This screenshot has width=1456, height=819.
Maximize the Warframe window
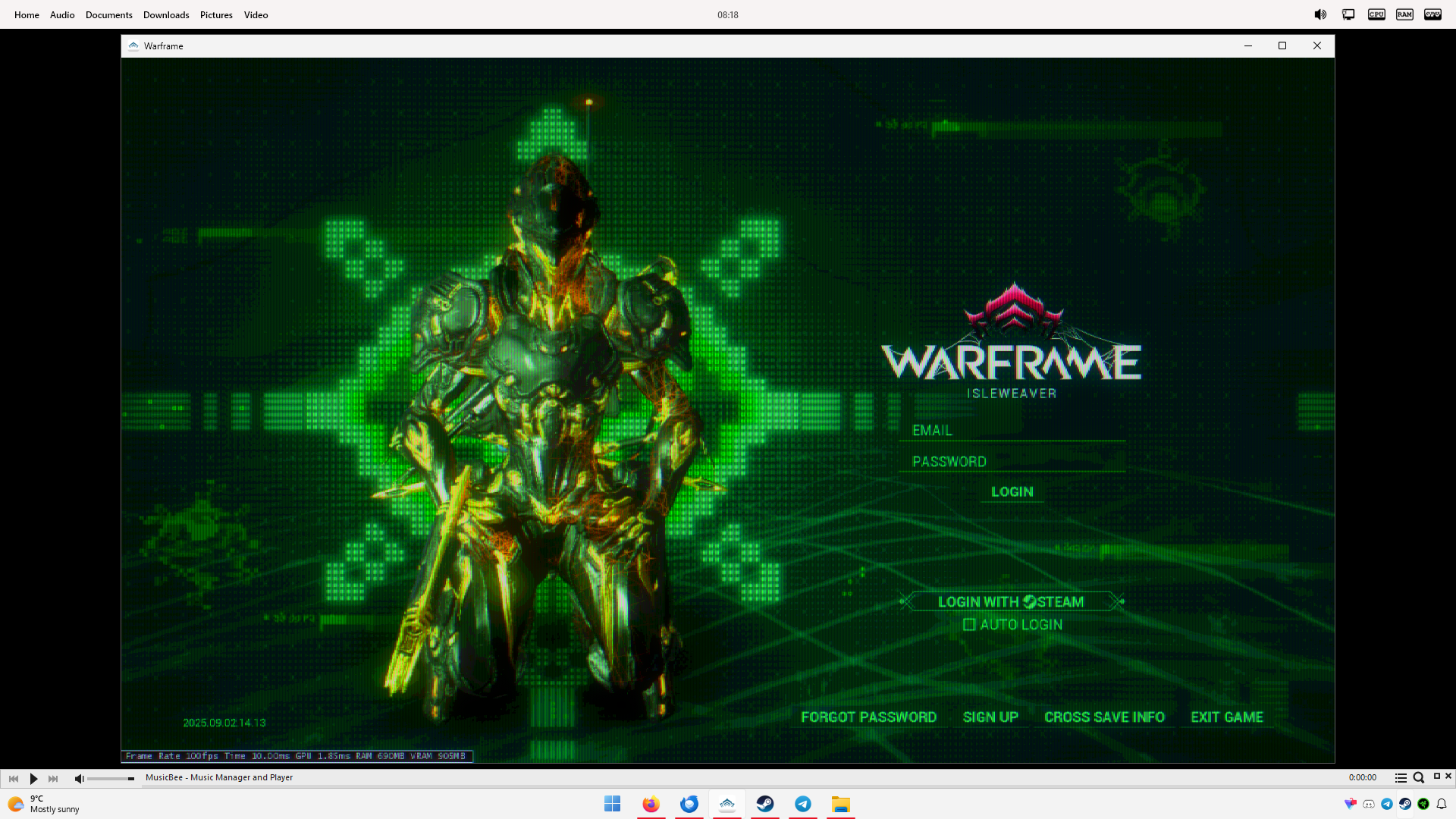pyautogui.click(x=1282, y=45)
